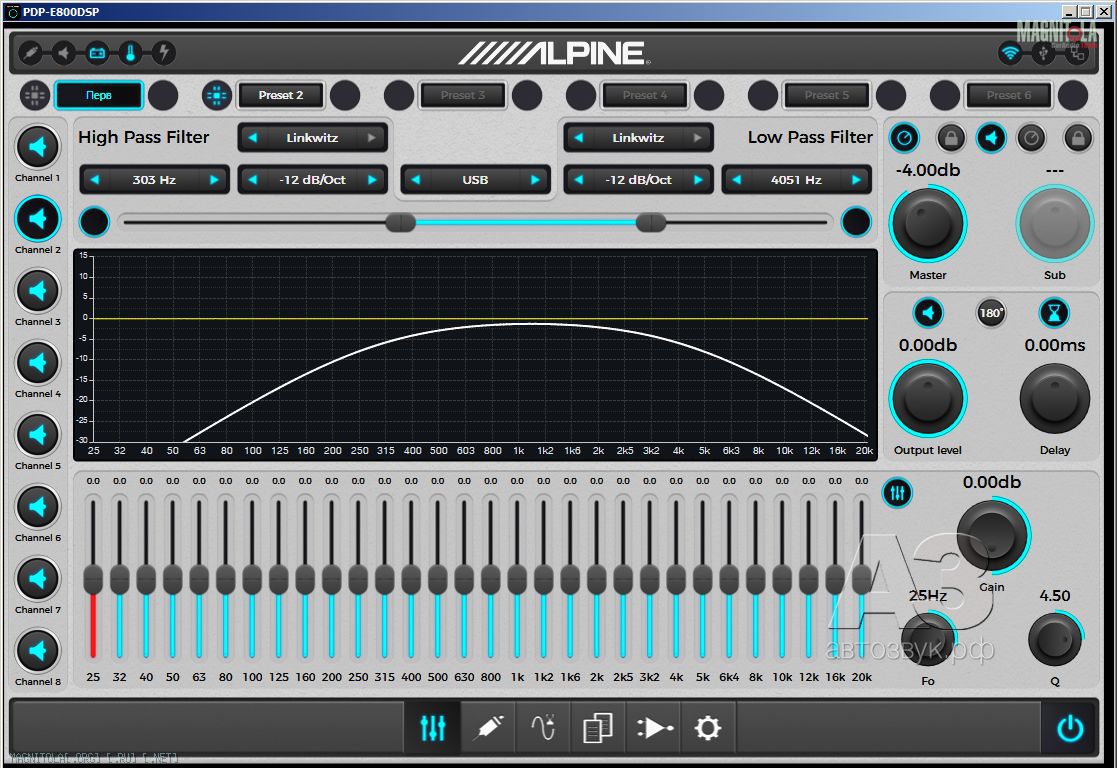Viewport: 1117px width, 768px height.
Task: Toggle the Master mute speaker icon
Action: point(991,138)
